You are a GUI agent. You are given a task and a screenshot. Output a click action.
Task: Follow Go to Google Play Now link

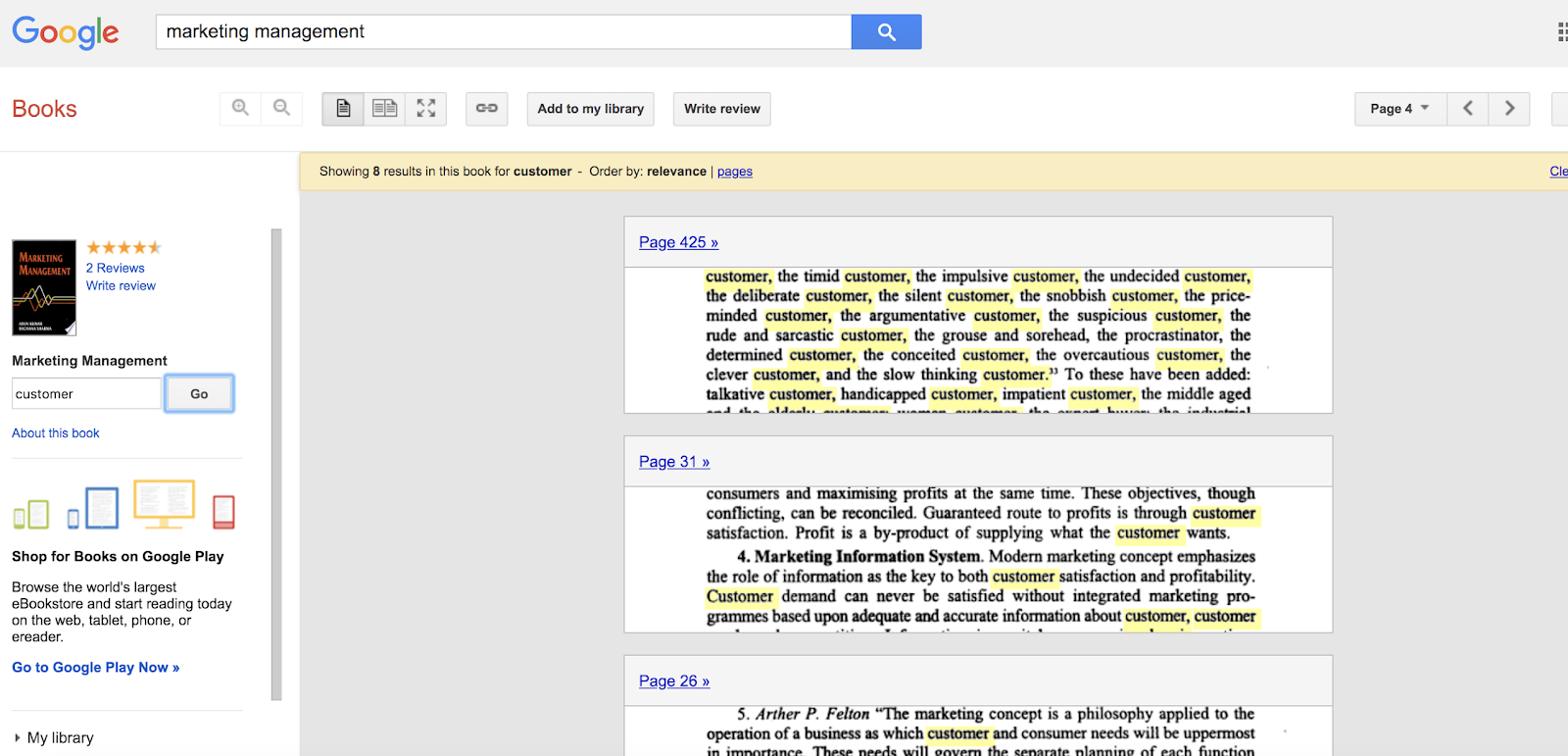[96, 667]
